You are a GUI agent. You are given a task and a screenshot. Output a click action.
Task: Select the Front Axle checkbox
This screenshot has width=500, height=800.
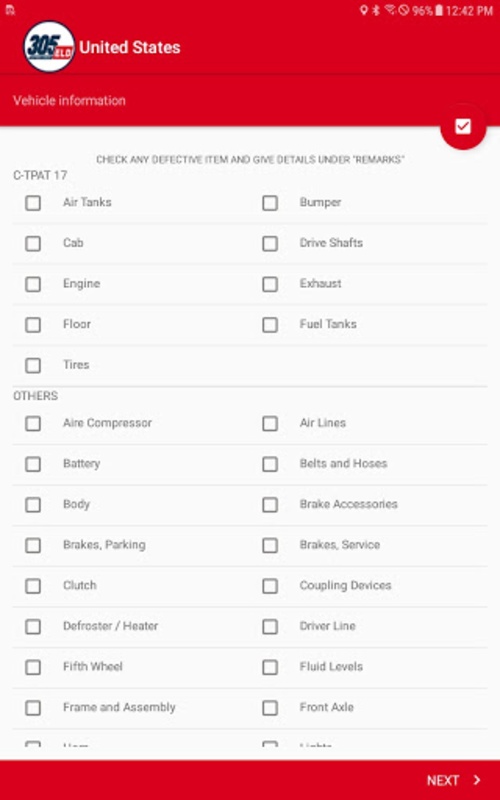[270, 708]
